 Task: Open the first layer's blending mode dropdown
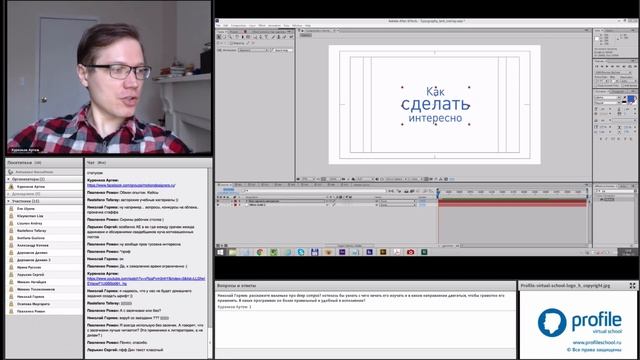397,201
